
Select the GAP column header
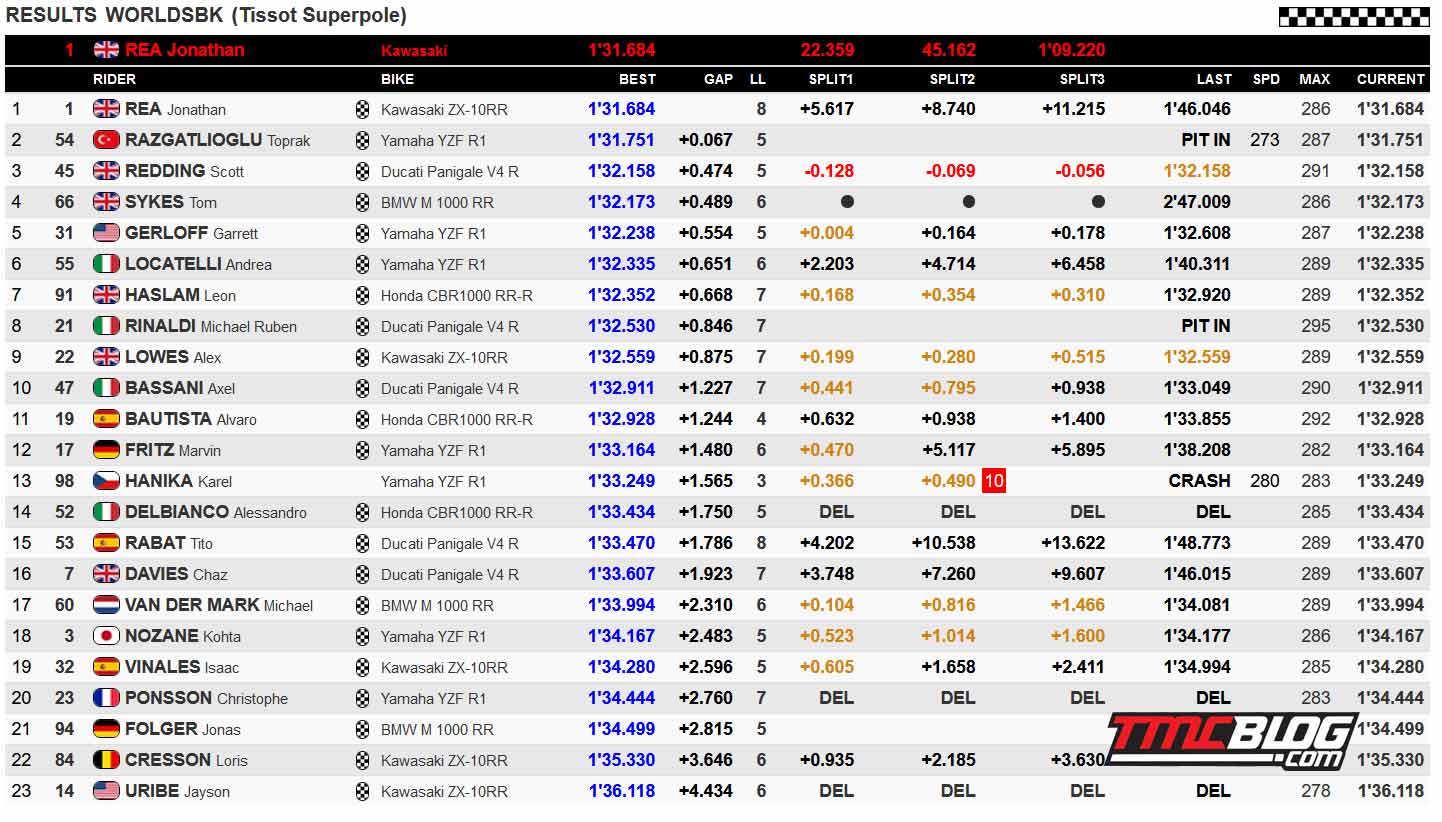pyautogui.click(x=718, y=79)
